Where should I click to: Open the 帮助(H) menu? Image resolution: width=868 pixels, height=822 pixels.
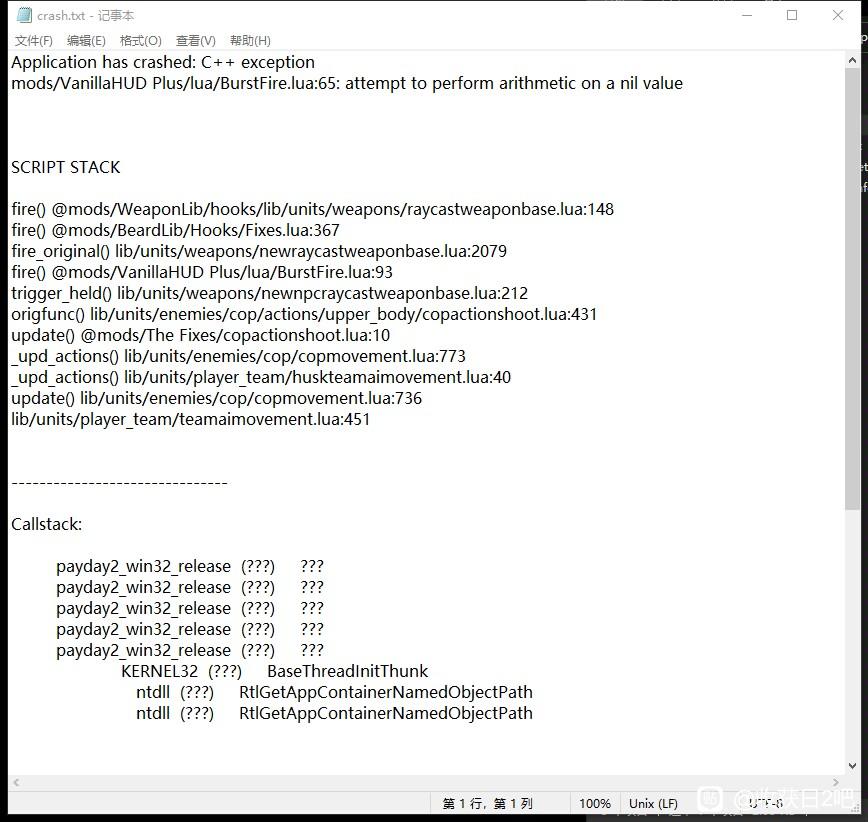(250, 40)
